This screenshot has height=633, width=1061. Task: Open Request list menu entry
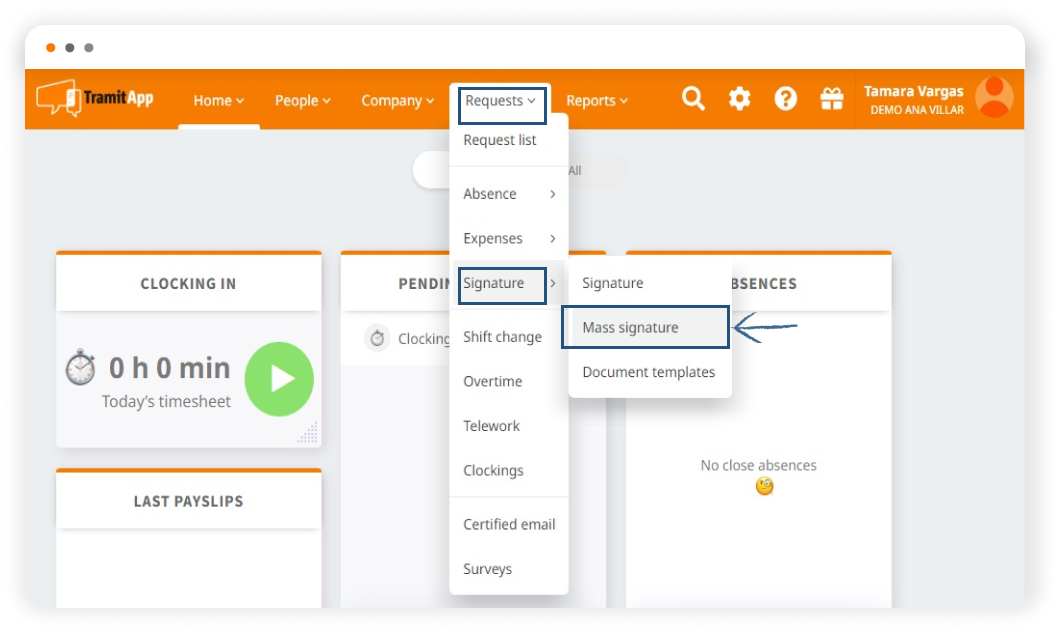pos(500,140)
